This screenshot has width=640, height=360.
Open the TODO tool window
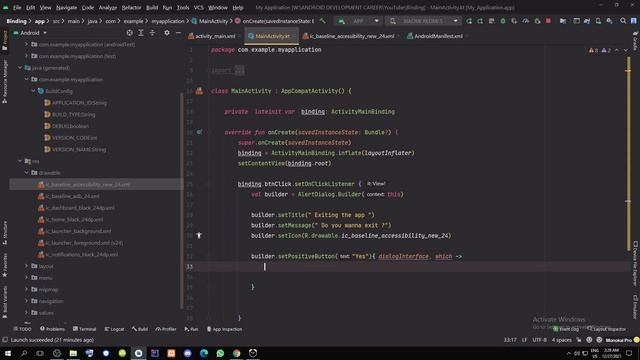22,329
